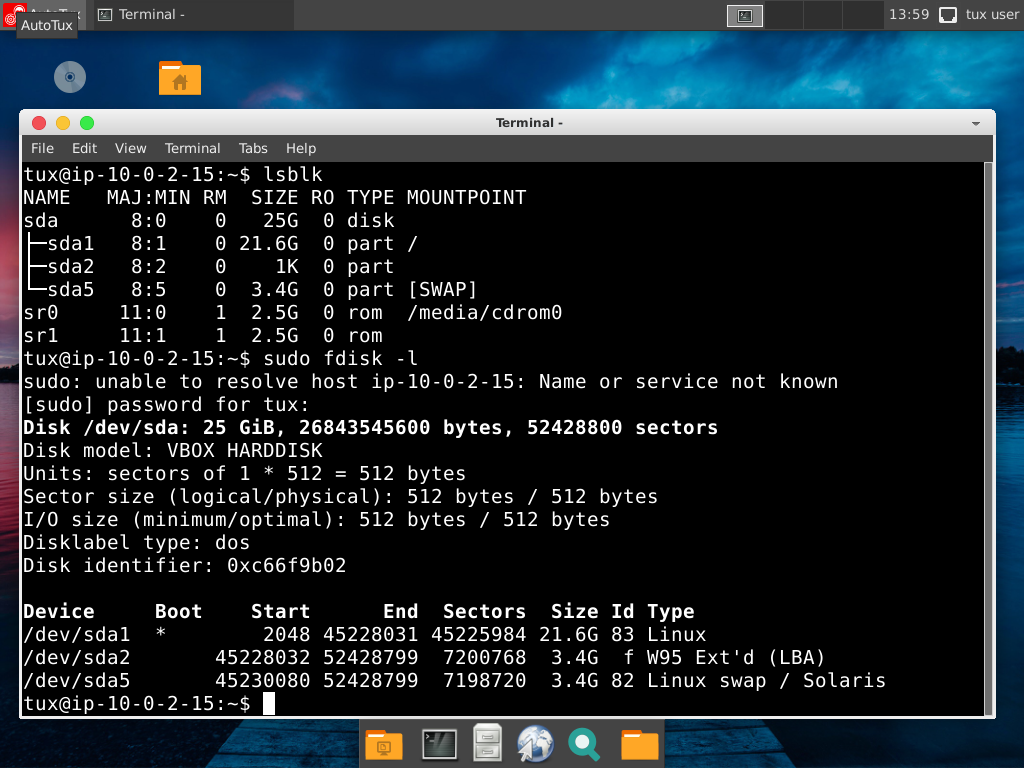Click the CD-ROM disc desktop icon
The width and height of the screenshot is (1024, 768).
(x=70, y=77)
